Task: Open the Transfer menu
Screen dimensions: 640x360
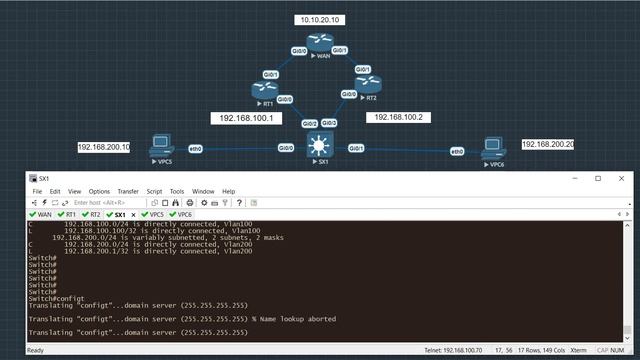Action: [x=128, y=191]
